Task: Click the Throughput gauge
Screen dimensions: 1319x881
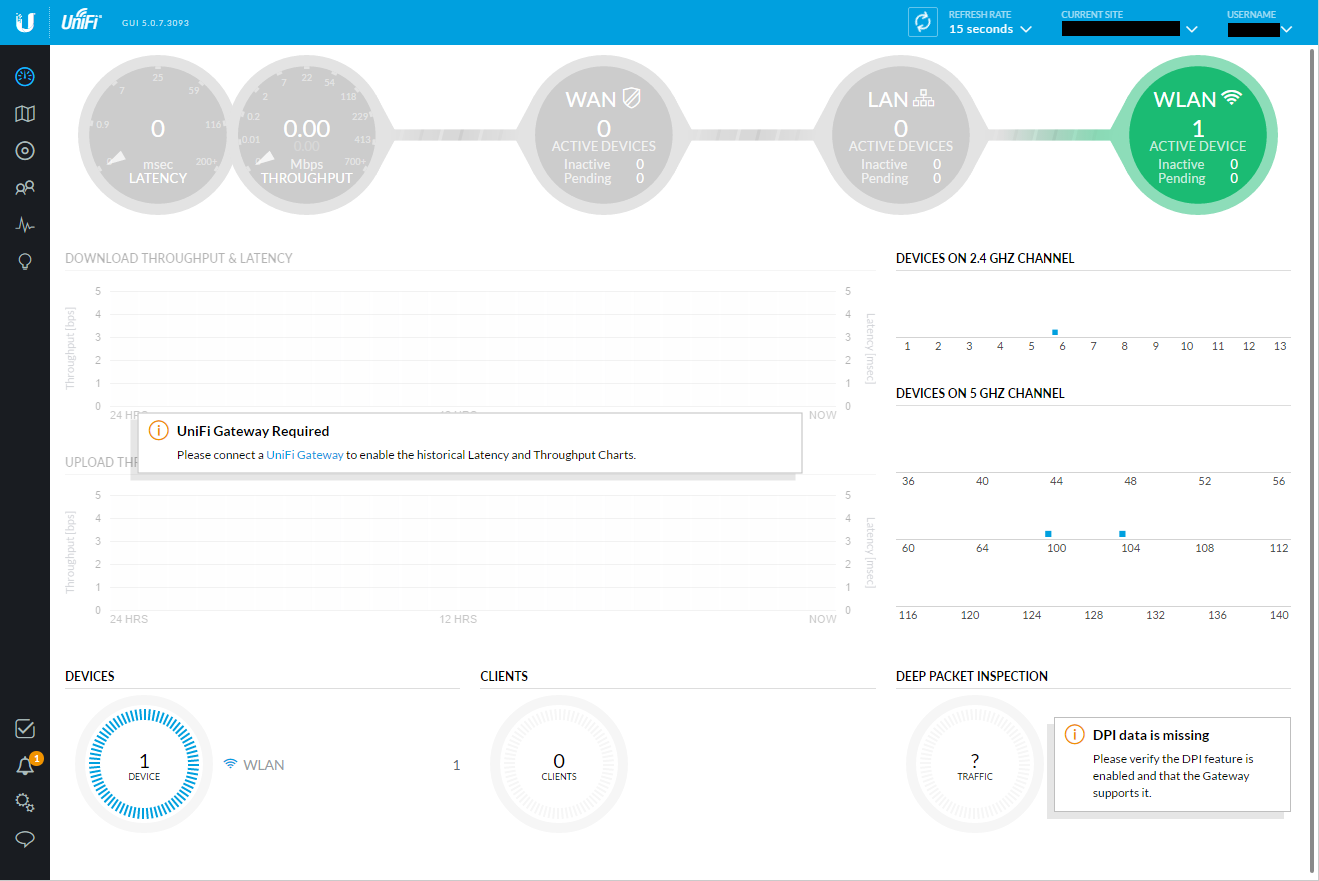Action: coord(307,133)
